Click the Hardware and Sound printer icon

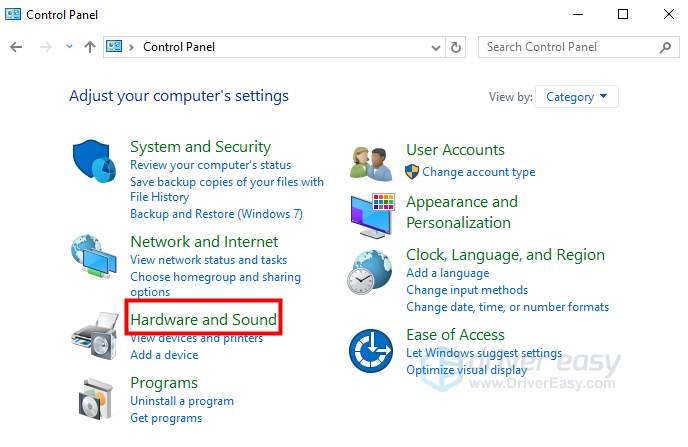click(95, 332)
